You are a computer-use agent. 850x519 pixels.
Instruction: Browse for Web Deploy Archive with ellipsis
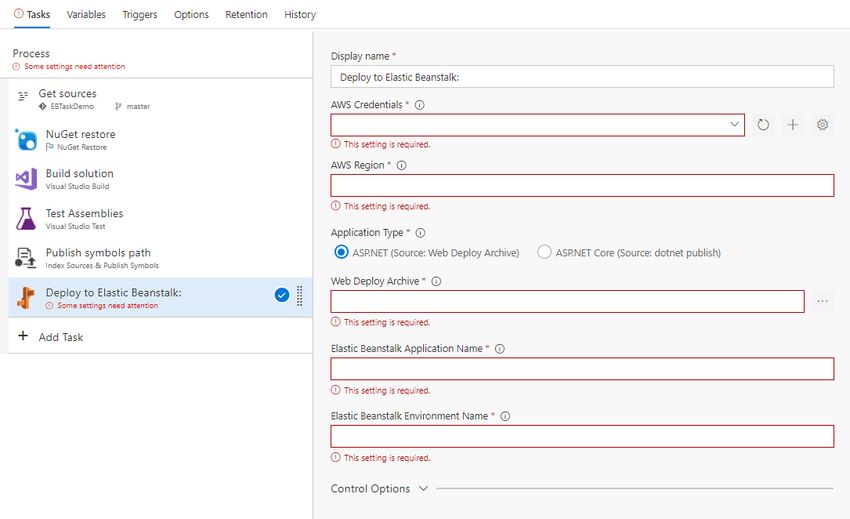point(822,301)
